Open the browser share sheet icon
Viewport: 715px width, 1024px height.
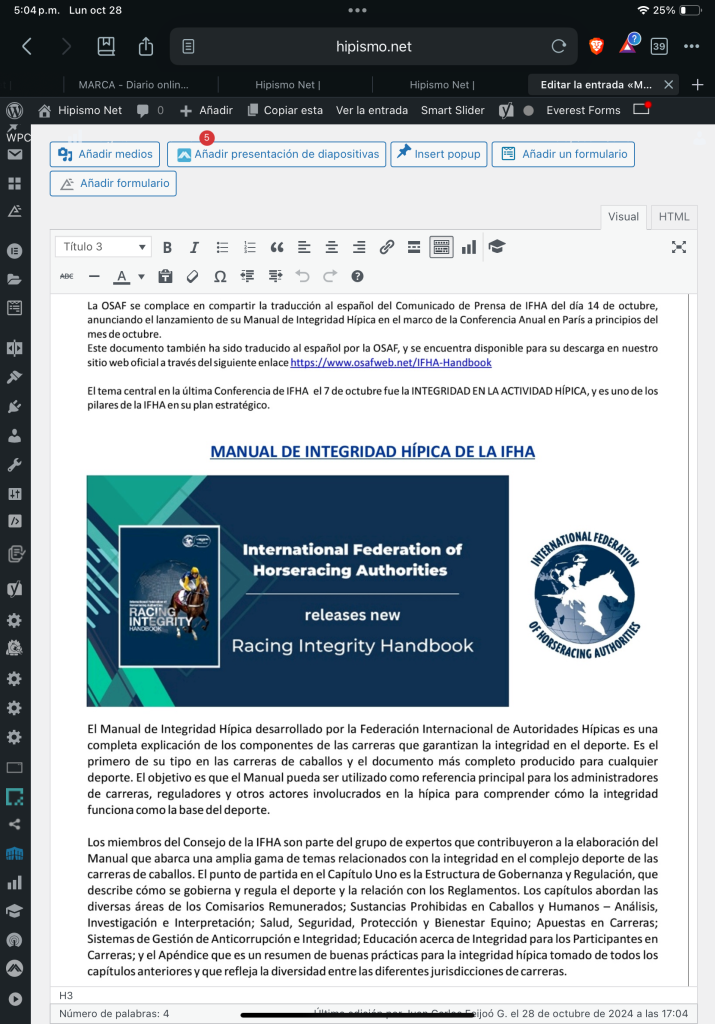pos(146,46)
